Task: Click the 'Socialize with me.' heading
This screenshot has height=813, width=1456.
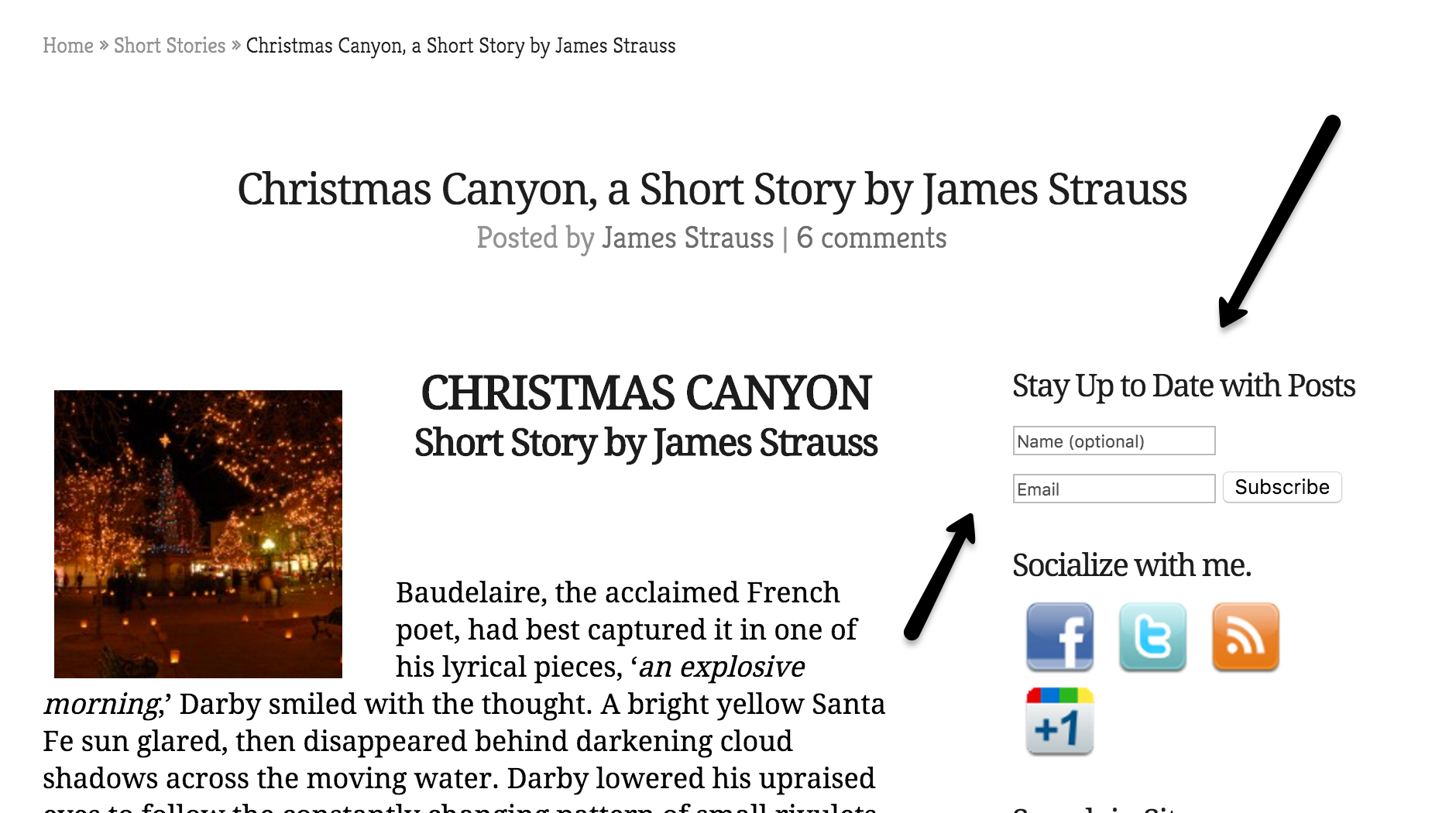Action: [x=1131, y=565]
